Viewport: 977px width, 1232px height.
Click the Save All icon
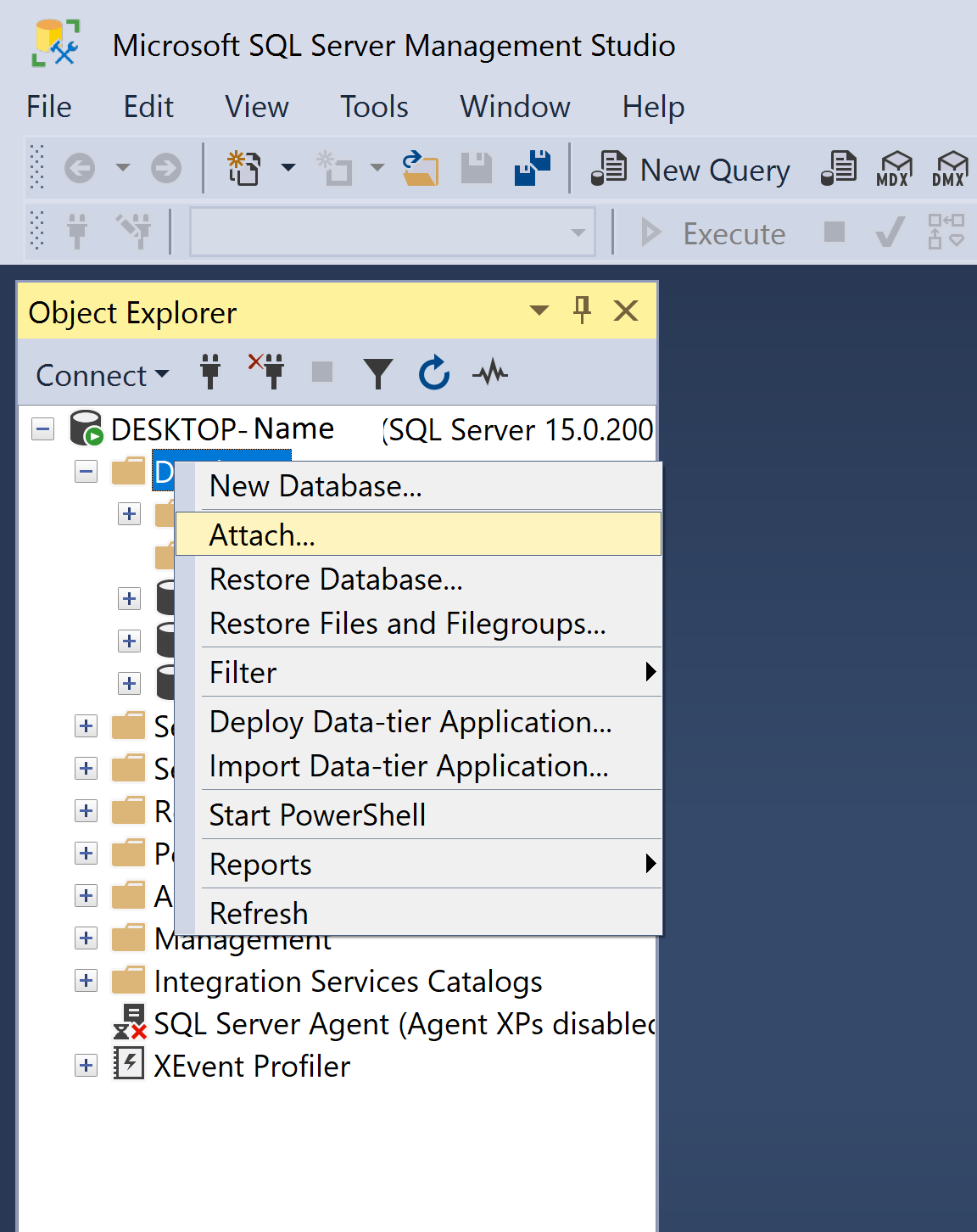(x=533, y=168)
